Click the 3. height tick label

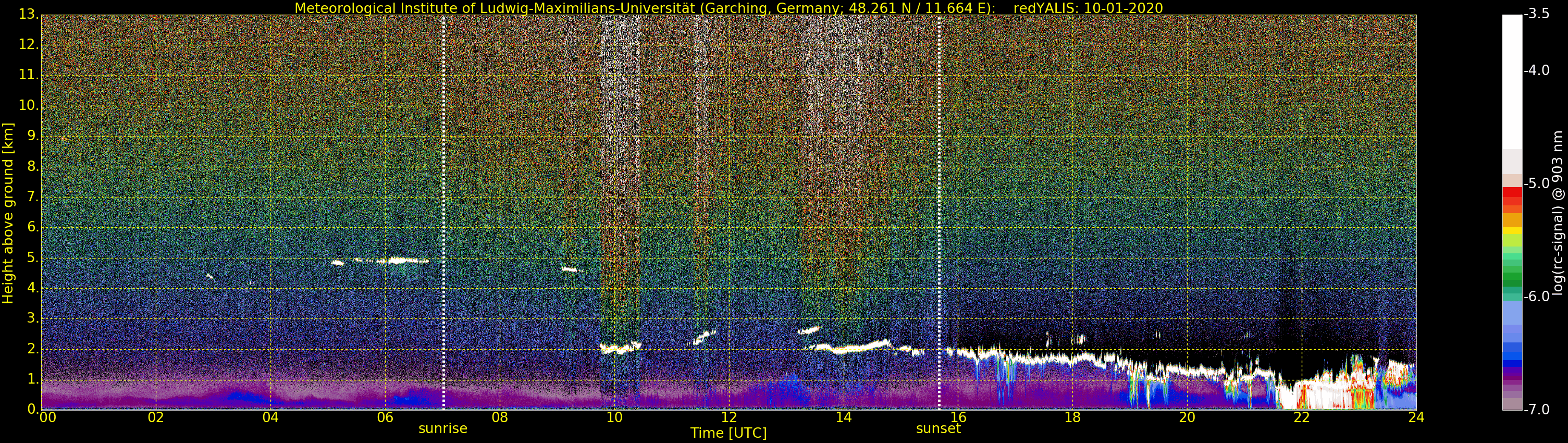click(x=33, y=318)
